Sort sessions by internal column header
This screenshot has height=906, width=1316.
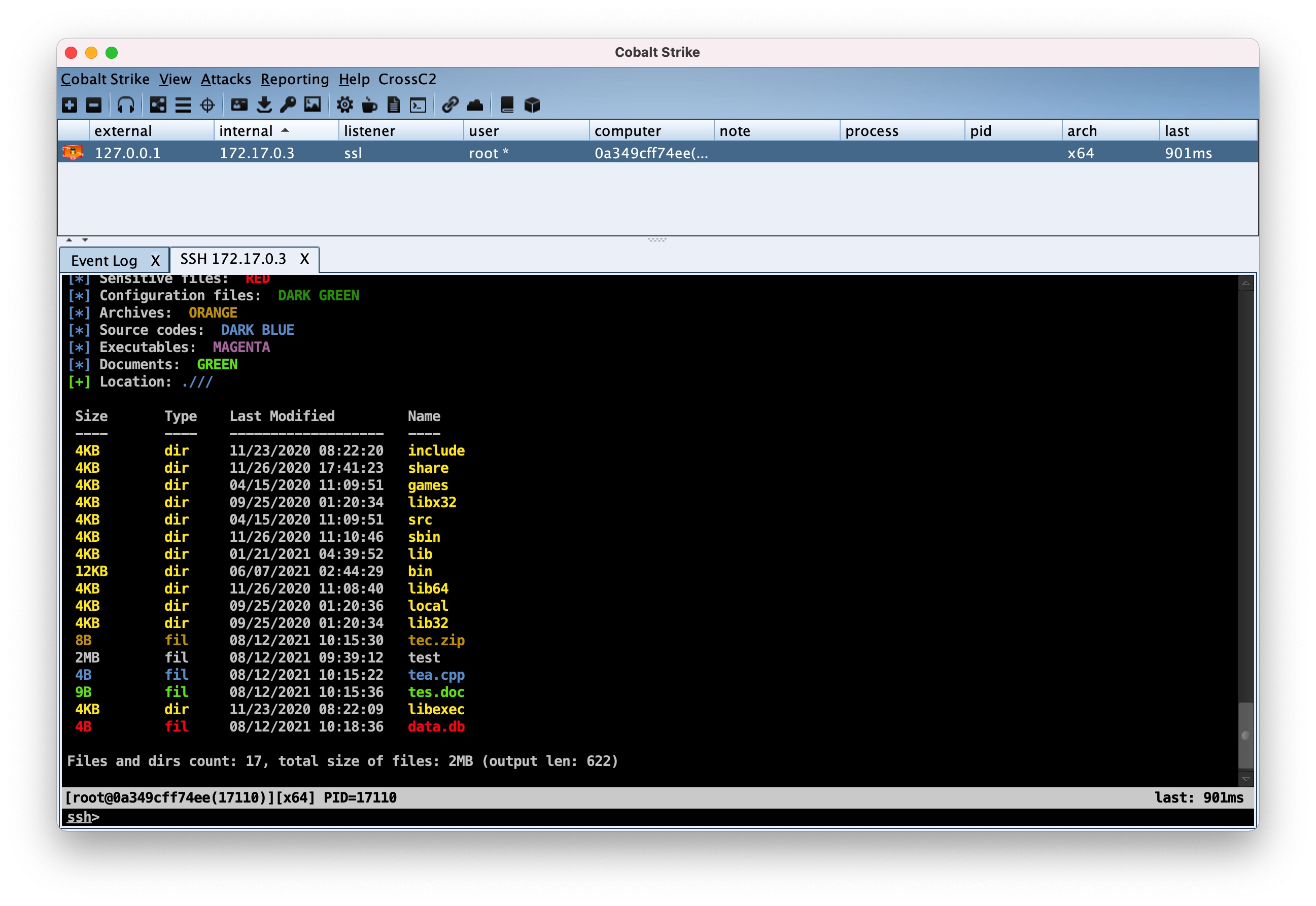pyautogui.click(x=246, y=131)
